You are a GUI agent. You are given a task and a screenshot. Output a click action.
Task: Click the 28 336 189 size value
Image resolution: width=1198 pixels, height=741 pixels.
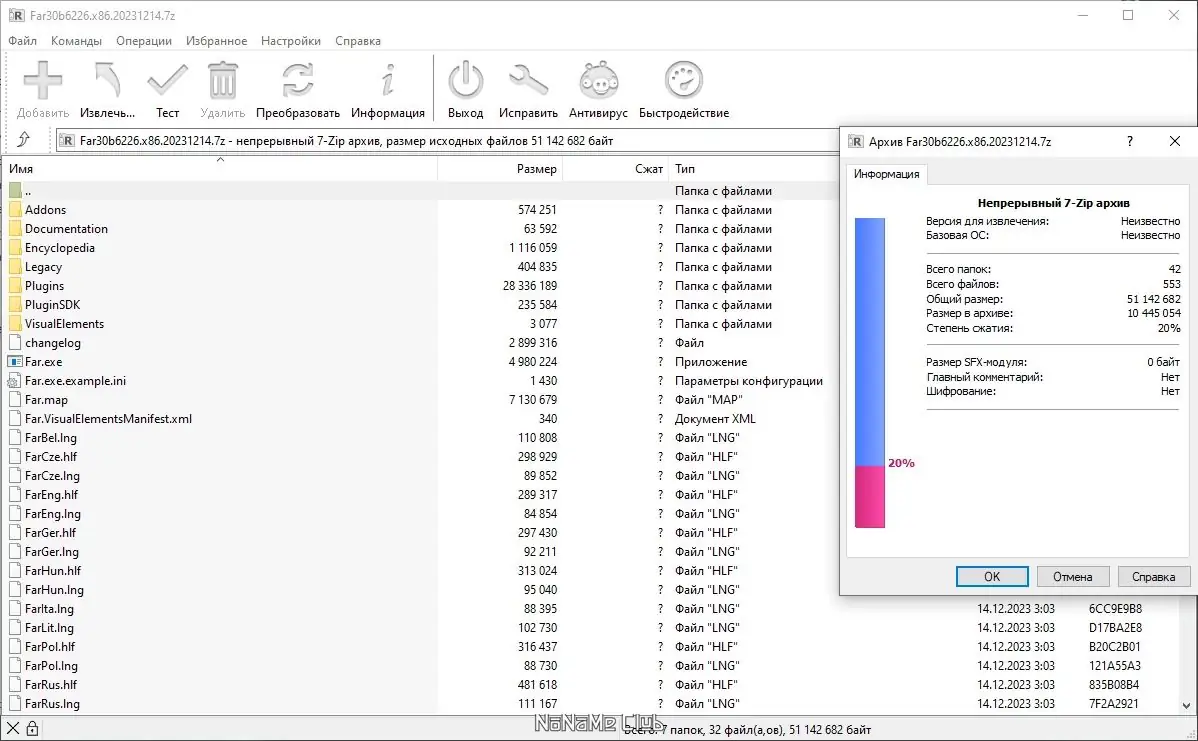coord(529,286)
